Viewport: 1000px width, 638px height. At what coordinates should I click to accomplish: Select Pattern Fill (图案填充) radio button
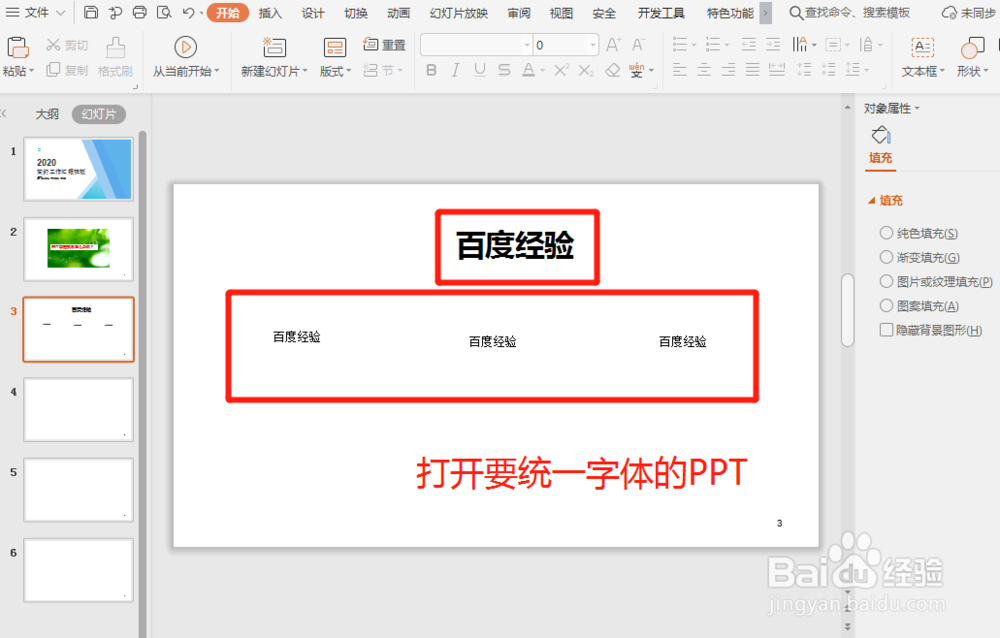886,306
